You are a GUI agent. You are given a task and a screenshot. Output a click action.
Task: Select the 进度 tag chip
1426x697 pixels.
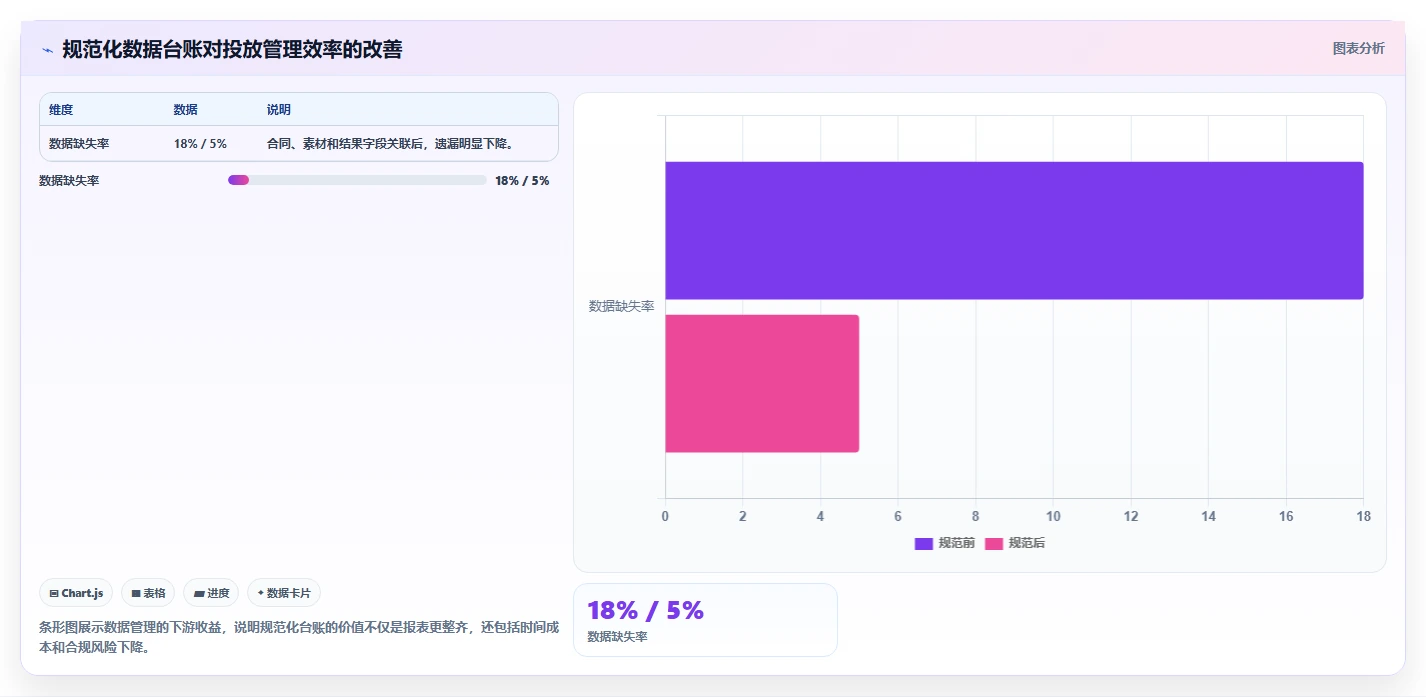click(211, 593)
